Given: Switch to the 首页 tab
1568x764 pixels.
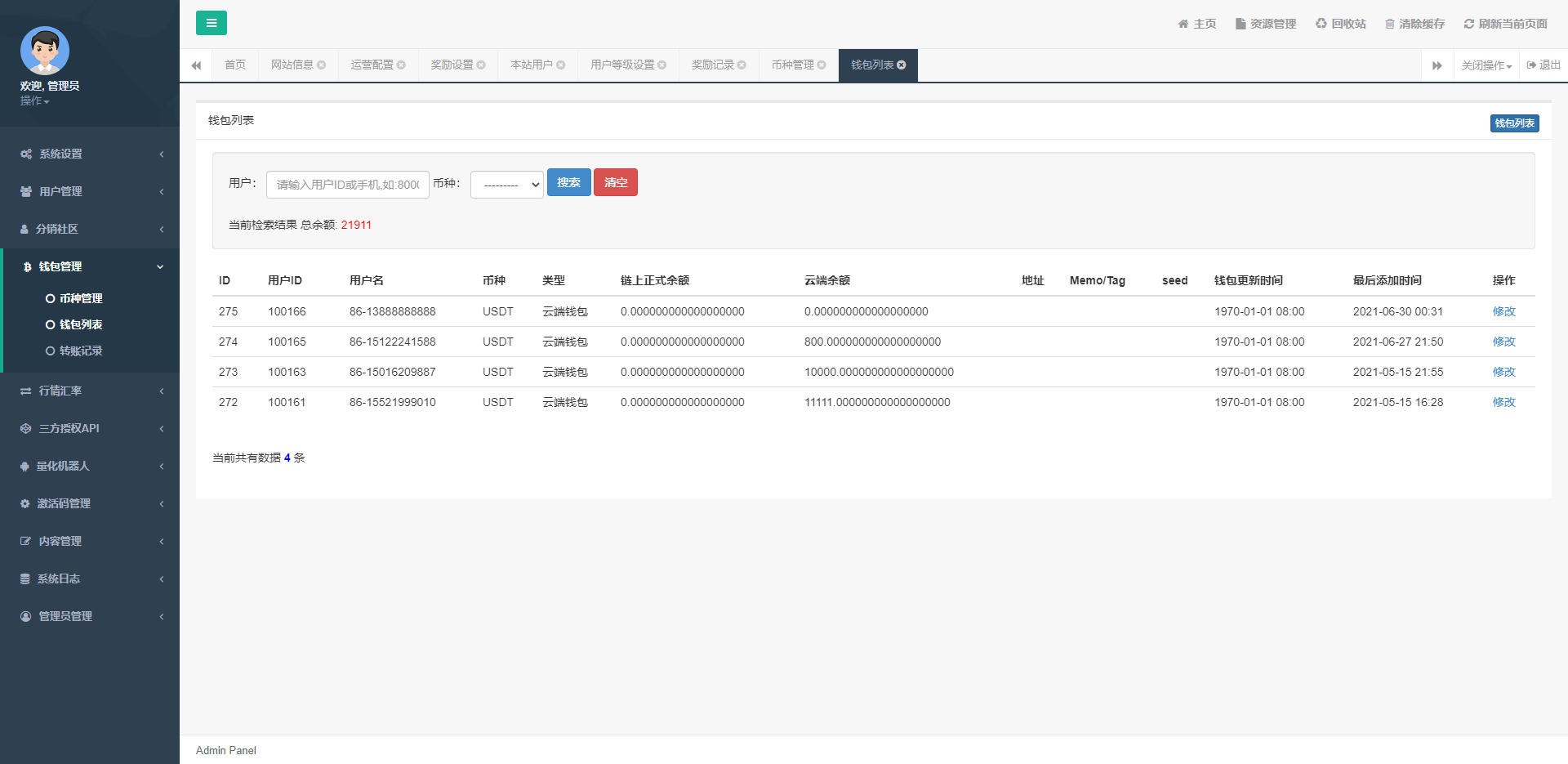Looking at the screenshot, I should [x=235, y=65].
